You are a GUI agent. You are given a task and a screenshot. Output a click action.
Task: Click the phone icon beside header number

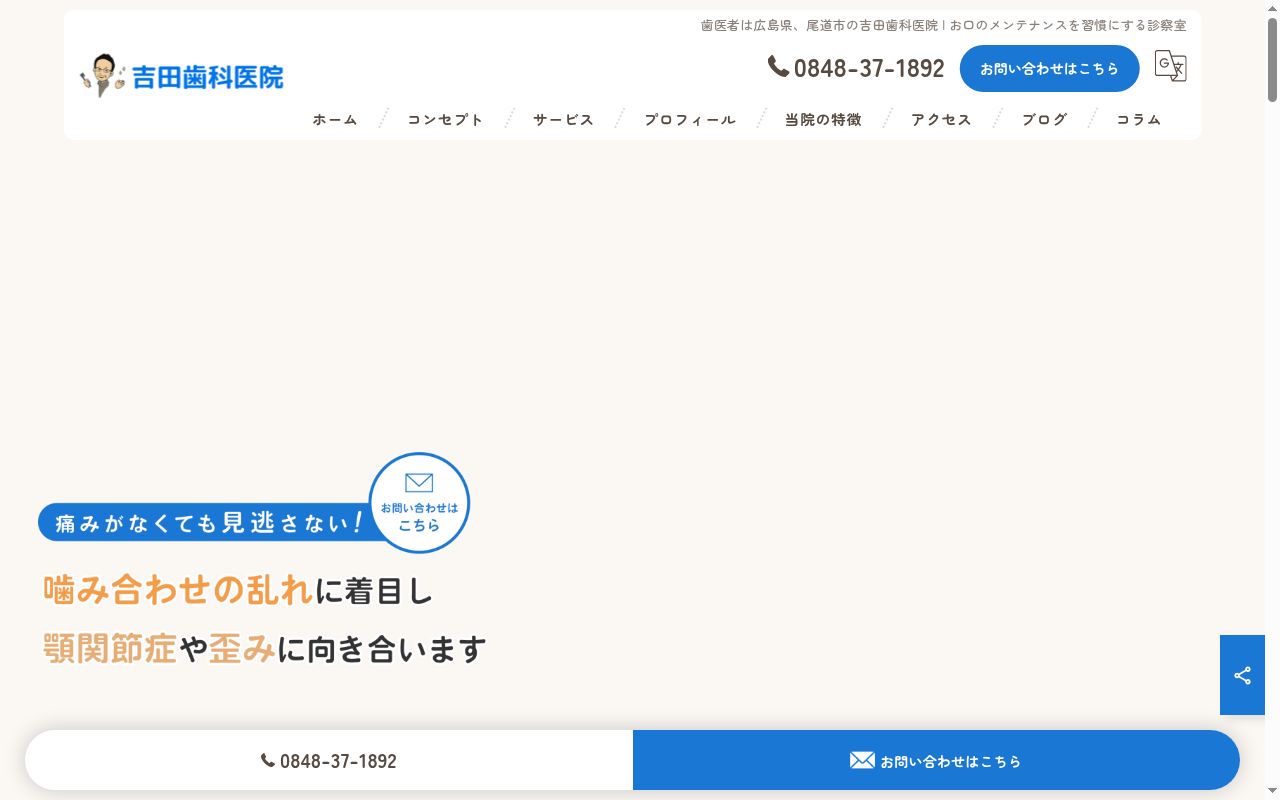coord(778,66)
